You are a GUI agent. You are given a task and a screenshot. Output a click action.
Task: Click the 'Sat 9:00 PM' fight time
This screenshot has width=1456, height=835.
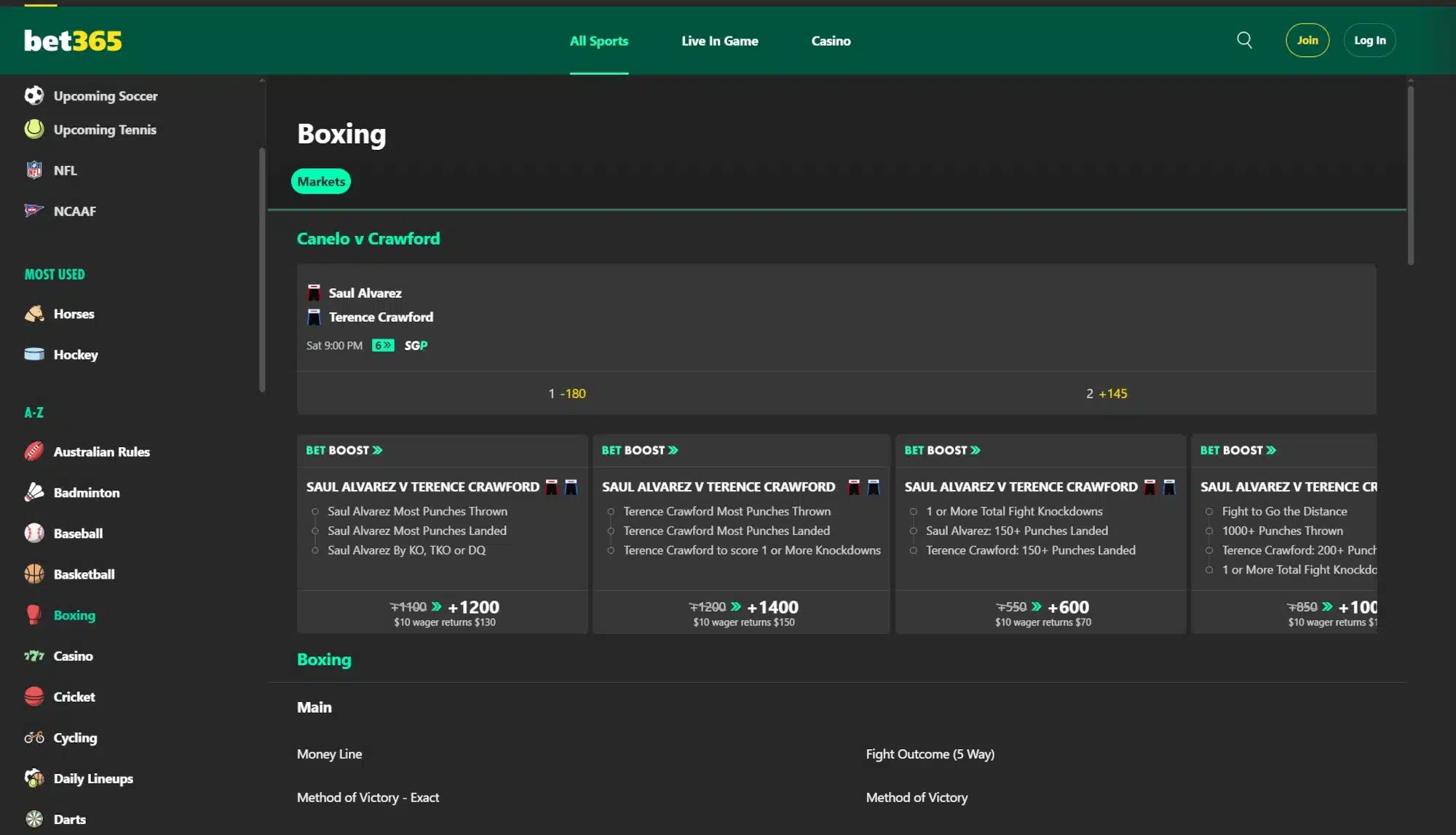tap(334, 345)
